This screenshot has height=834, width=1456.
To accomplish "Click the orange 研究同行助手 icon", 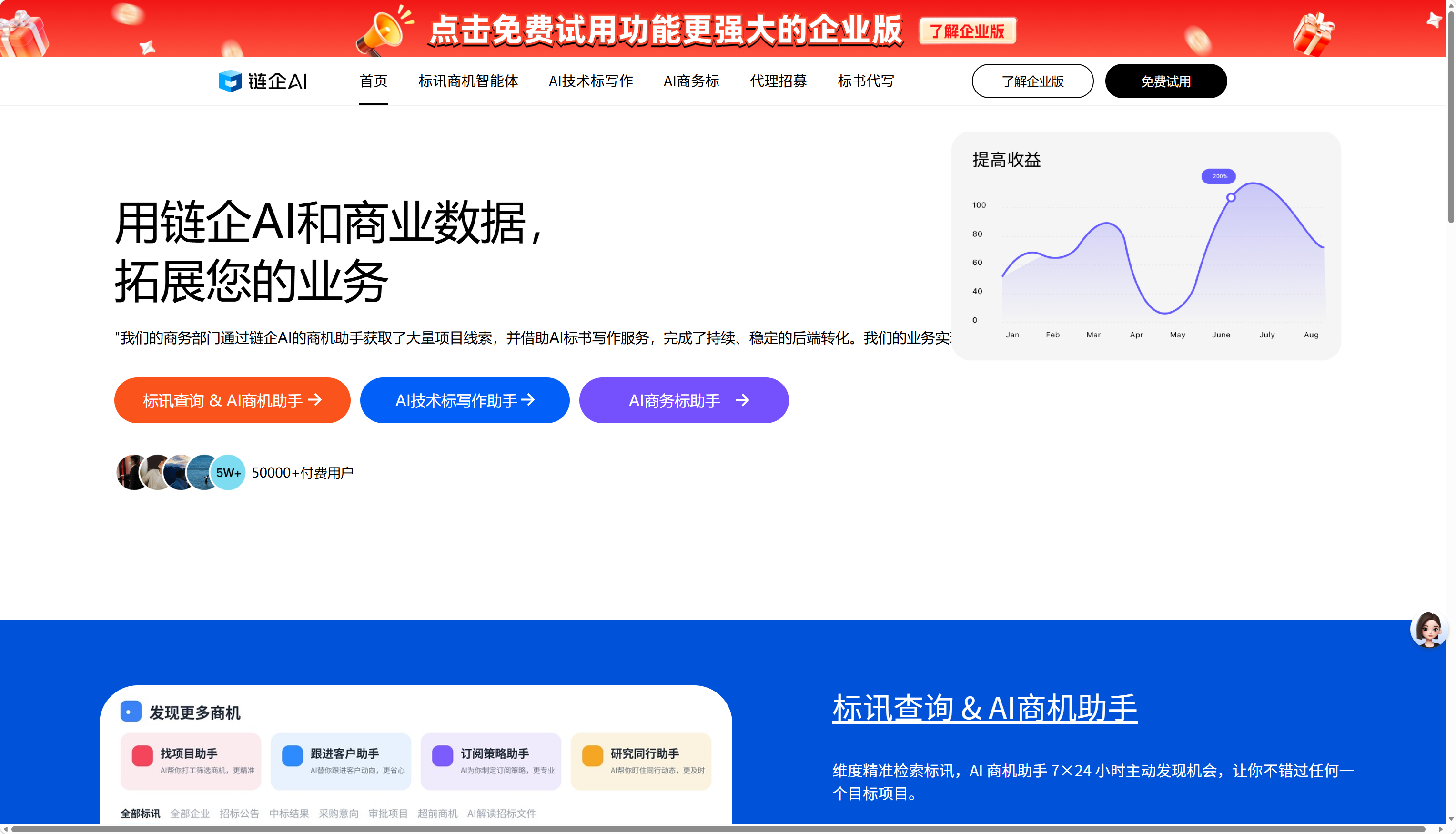I will click(x=592, y=755).
